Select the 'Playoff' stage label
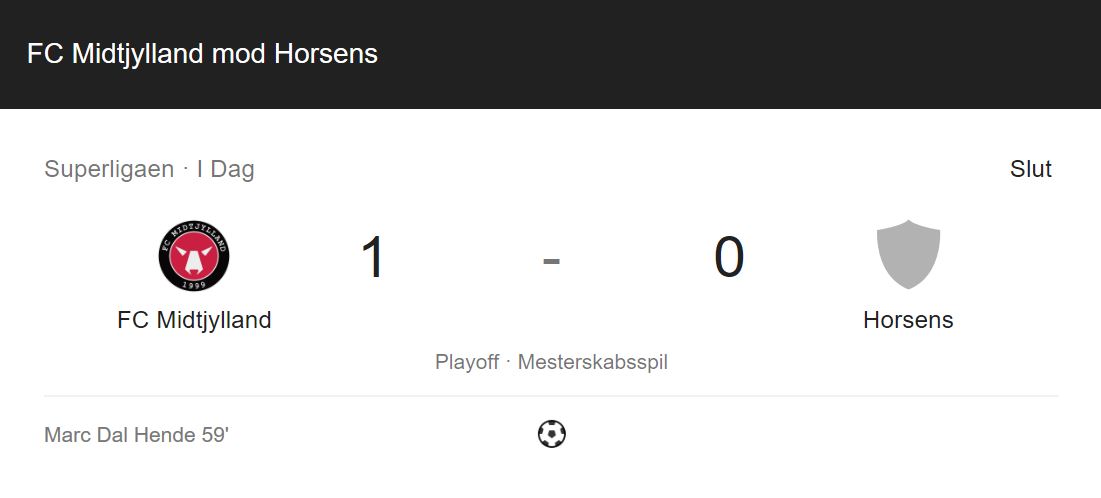The height and width of the screenshot is (498, 1101). coord(467,362)
